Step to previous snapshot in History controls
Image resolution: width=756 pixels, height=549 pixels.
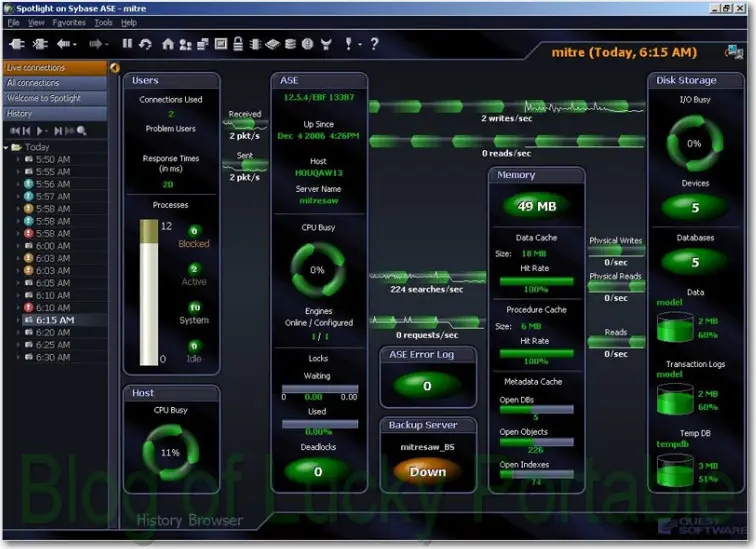point(26,131)
